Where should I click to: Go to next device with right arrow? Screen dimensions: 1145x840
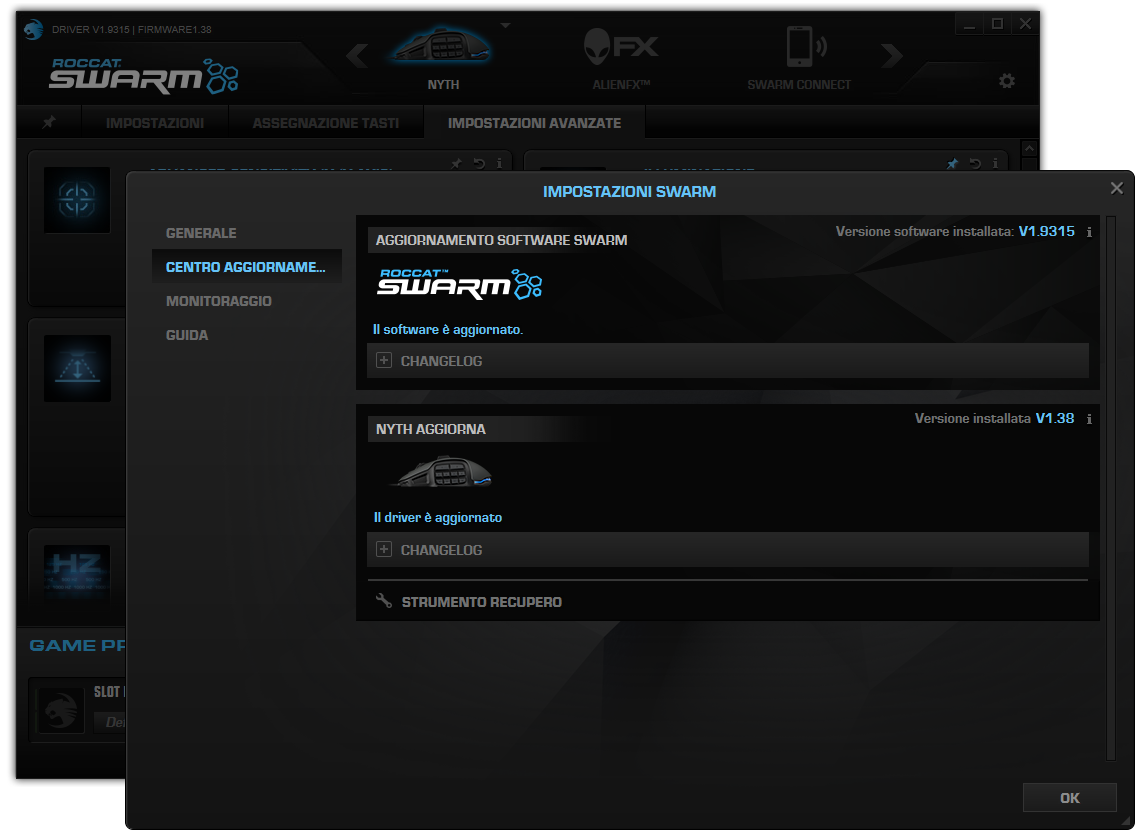[891, 56]
